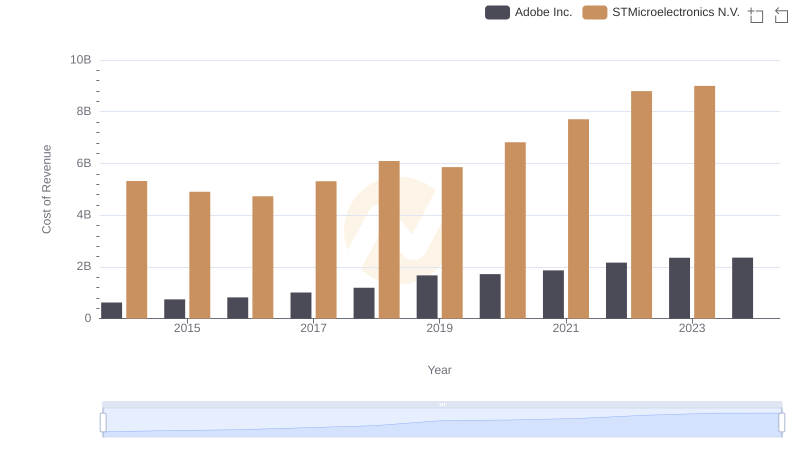
Task: Toggle the Adobe Inc. series label in legend
Action: pyautogui.click(x=543, y=12)
